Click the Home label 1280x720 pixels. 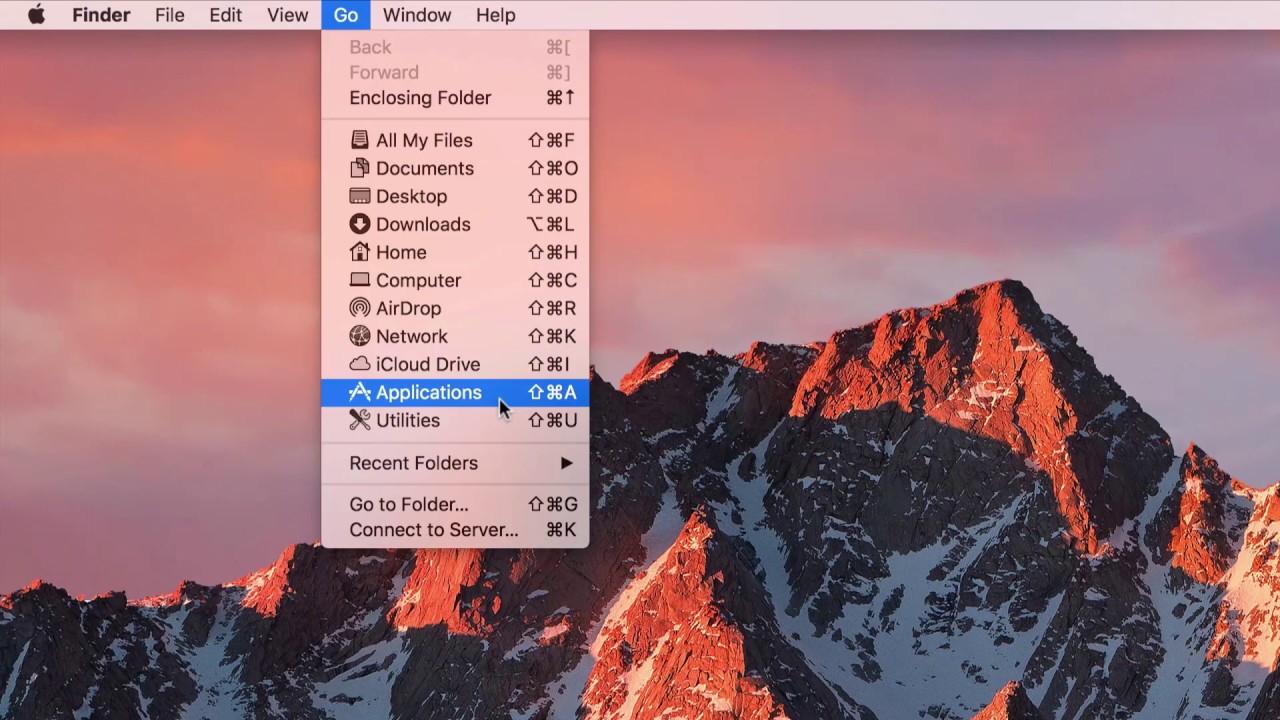(401, 252)
